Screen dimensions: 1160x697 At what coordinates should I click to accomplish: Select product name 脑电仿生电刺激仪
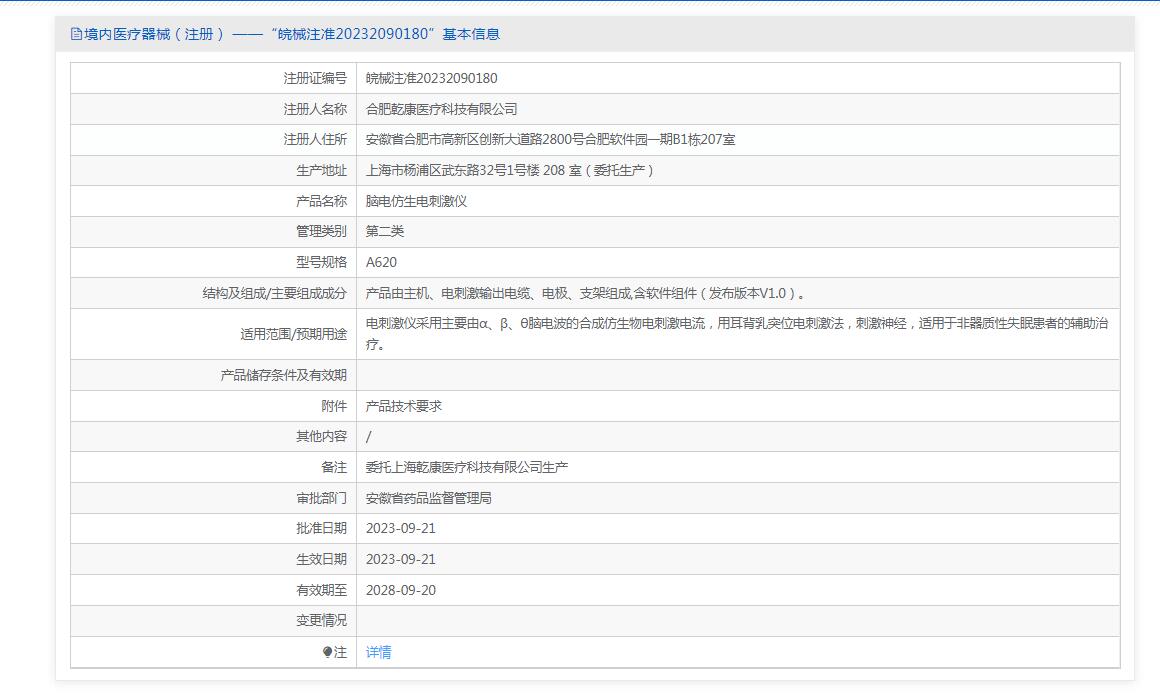(416, 201)
